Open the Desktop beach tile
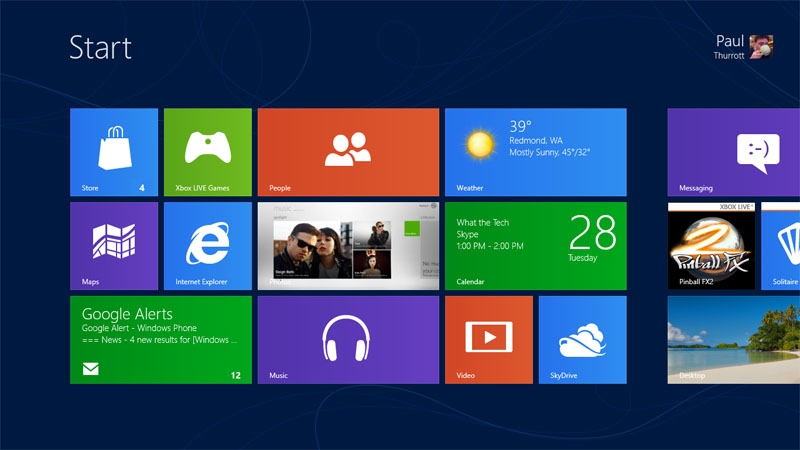This screenshot has height=450, width=800. [x=733, y=340]
